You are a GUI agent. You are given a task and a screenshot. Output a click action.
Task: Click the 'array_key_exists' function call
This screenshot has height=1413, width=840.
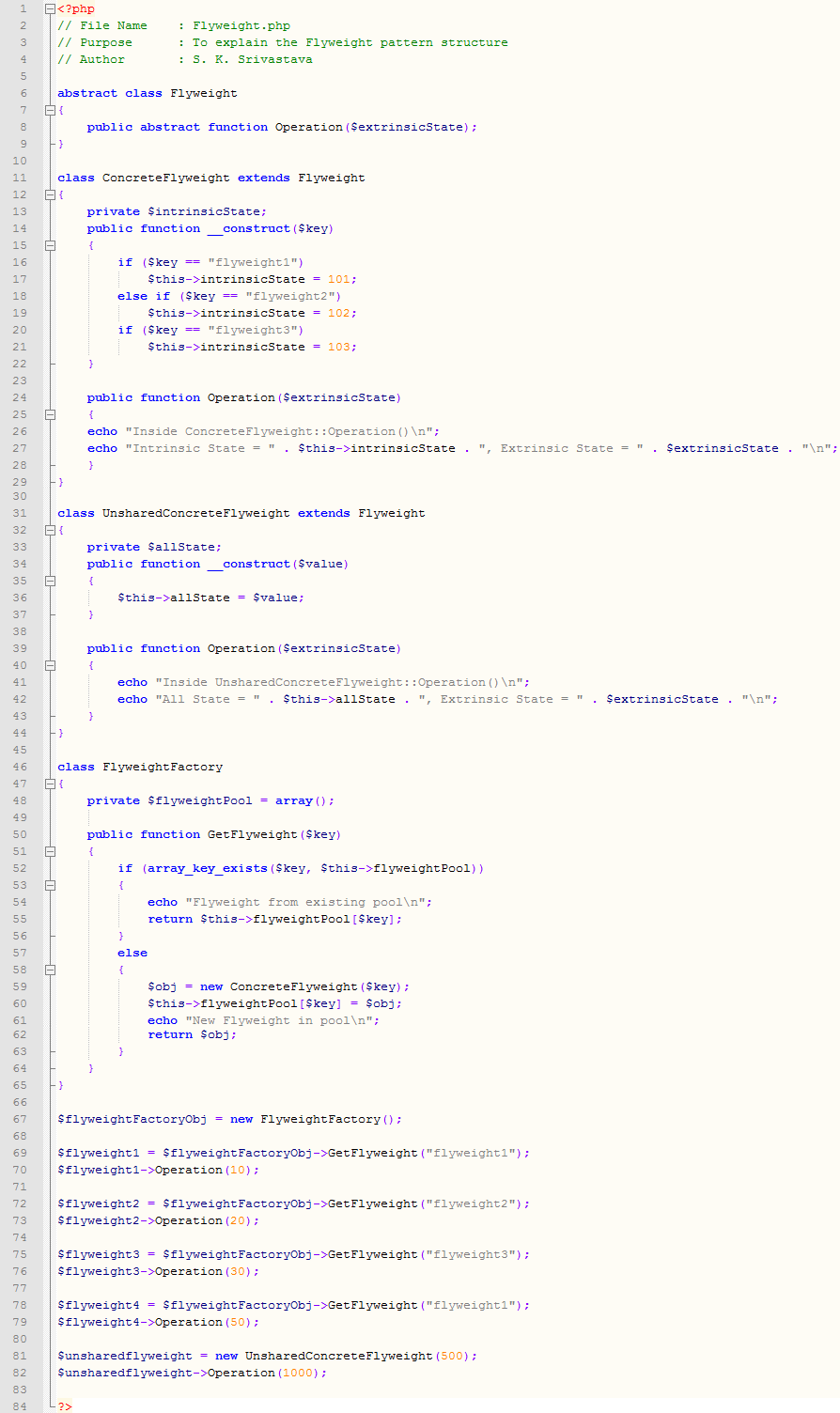[208, 868]
